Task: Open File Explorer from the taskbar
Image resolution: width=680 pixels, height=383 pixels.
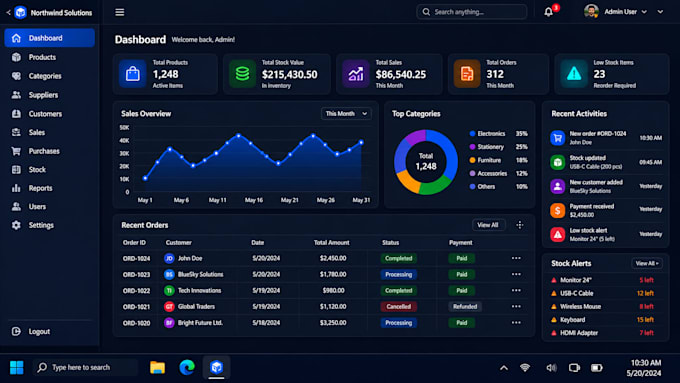Action: [x=157, y=367]
